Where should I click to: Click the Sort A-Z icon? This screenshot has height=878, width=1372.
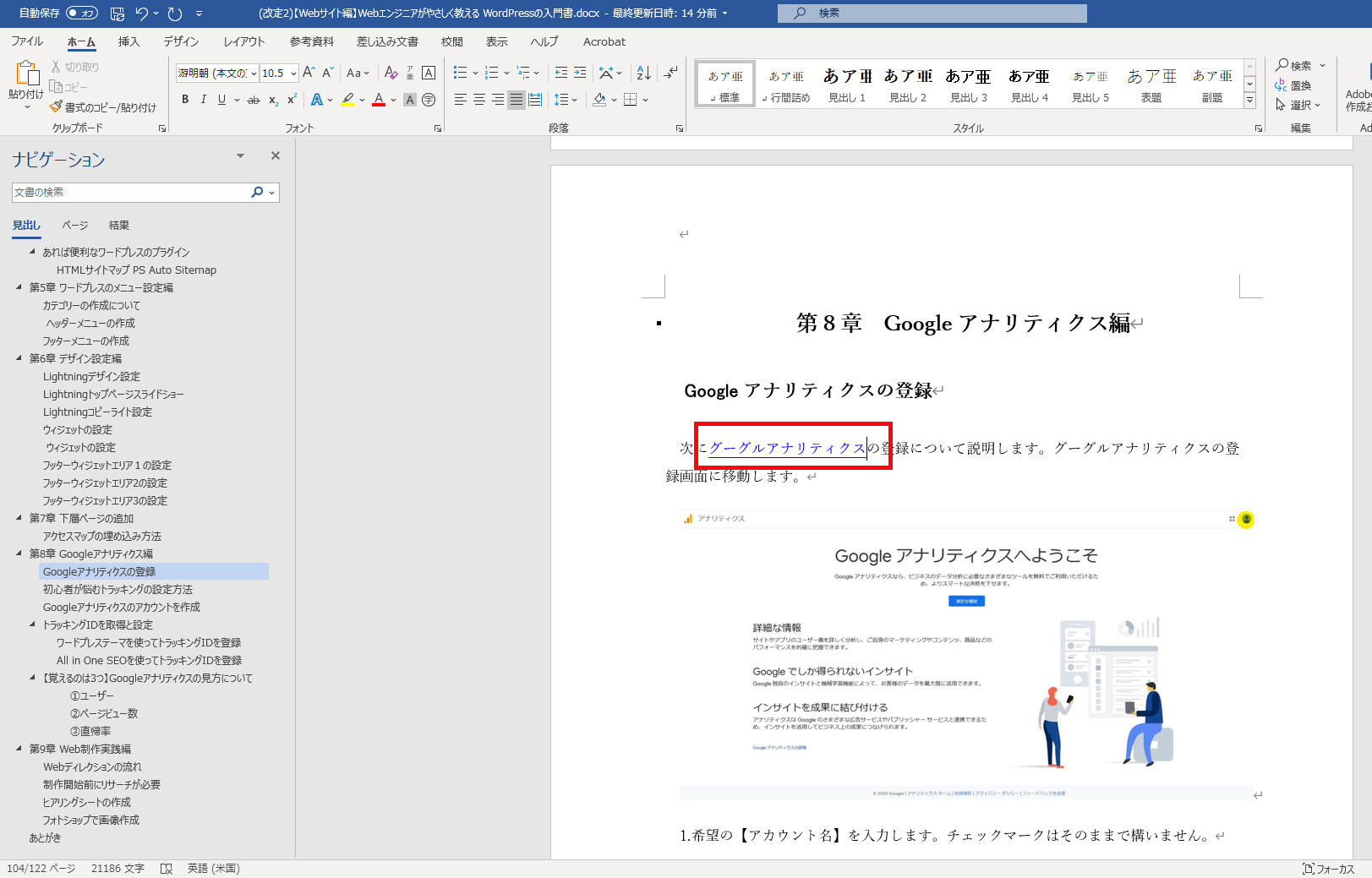pos(643,74)
